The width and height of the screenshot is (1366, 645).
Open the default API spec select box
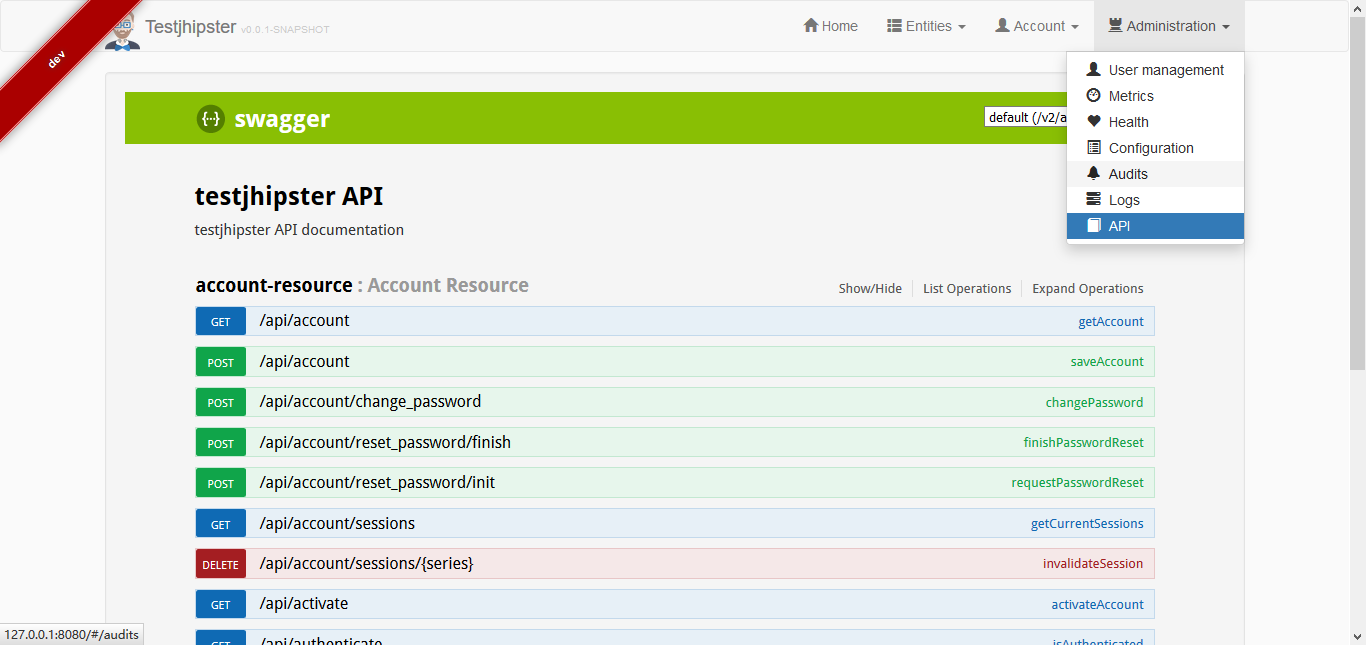tap(1026, 117)
